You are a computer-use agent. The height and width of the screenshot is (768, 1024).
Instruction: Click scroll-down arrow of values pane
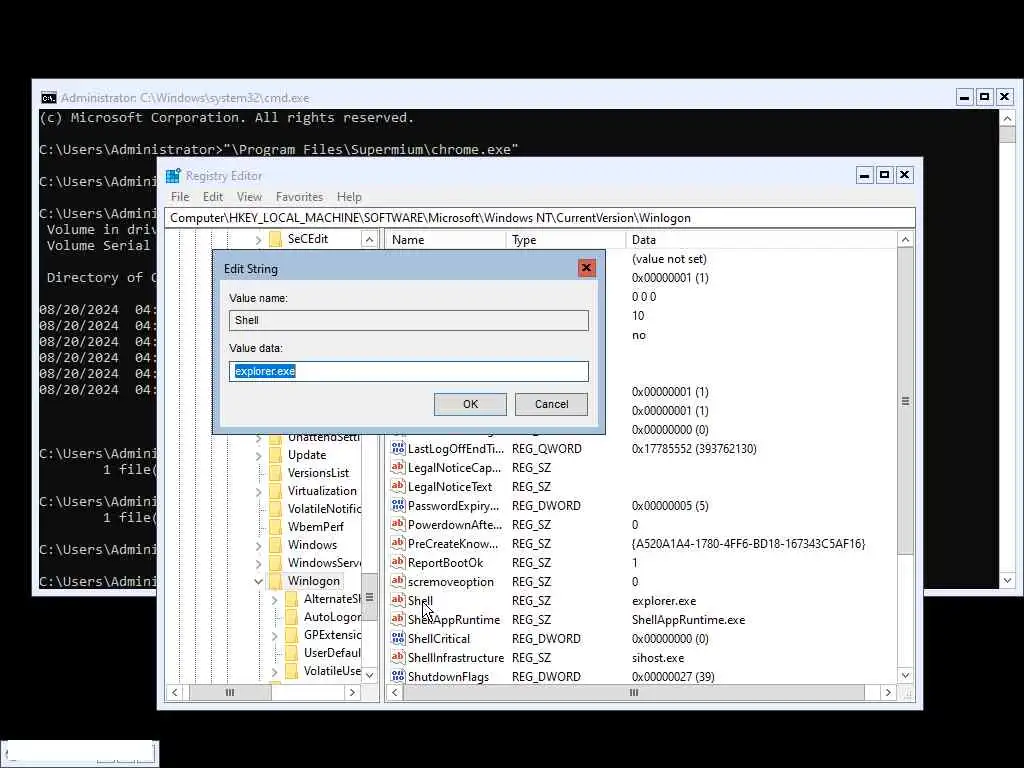905,675
